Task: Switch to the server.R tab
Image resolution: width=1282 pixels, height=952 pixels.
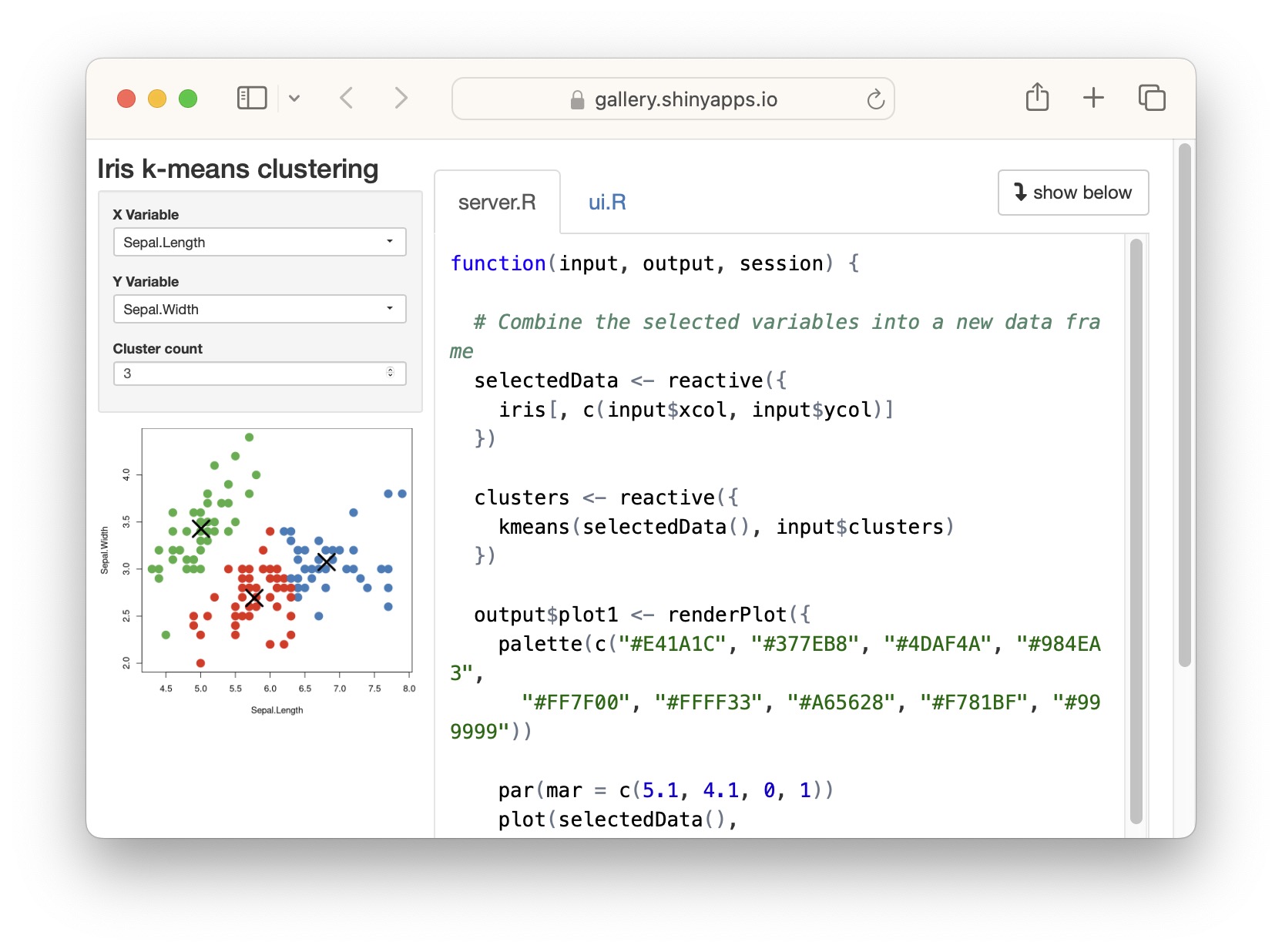Action: 497,203
